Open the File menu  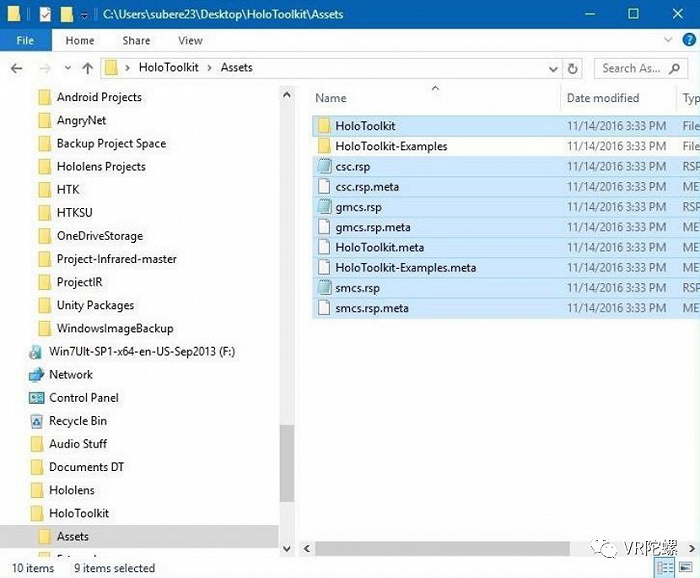(x=25, y=41)
